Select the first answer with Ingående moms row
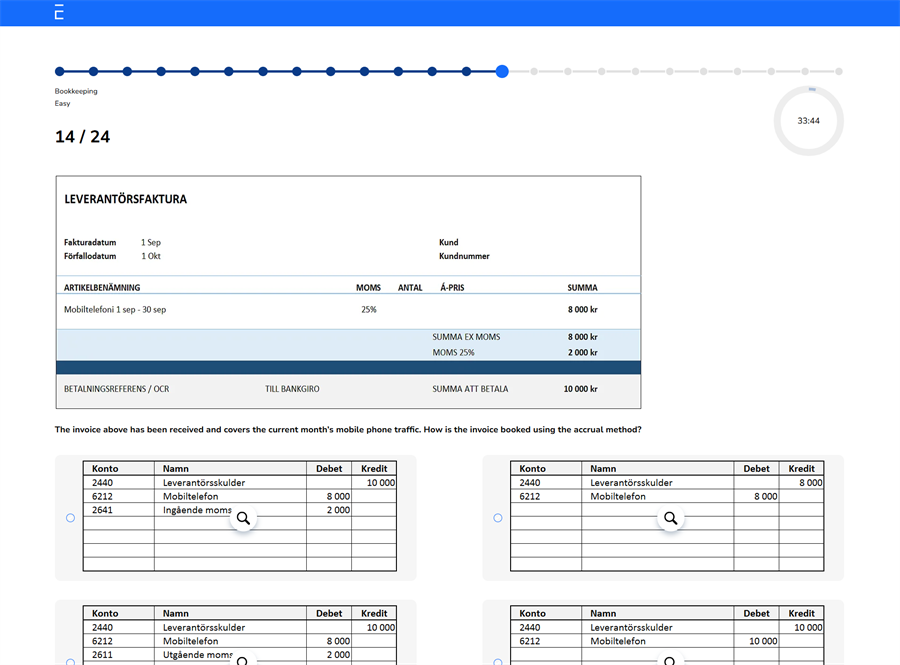900x665 pixels. pyautogui.click(x=69, y=517)
